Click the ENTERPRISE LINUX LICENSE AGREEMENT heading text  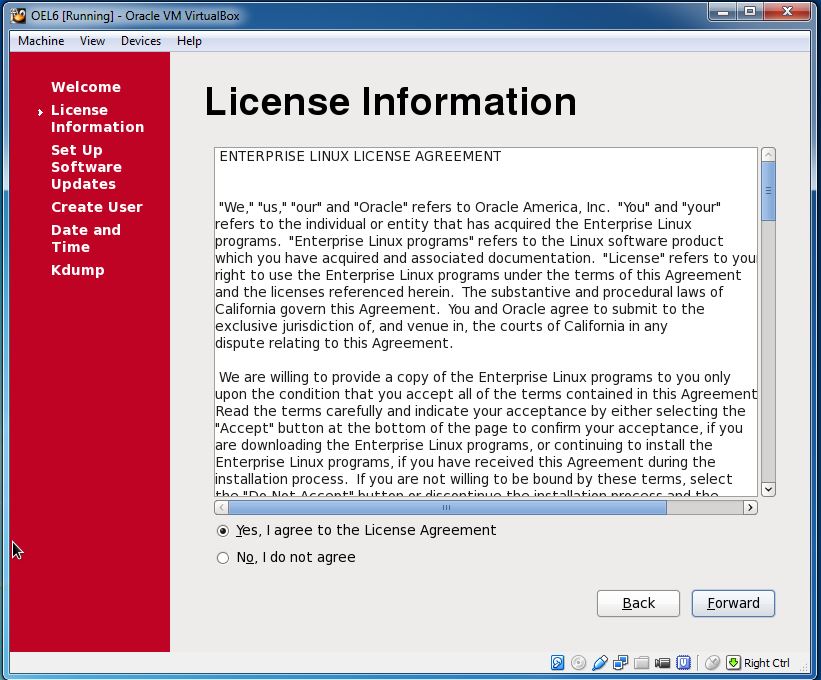(360, 157)
